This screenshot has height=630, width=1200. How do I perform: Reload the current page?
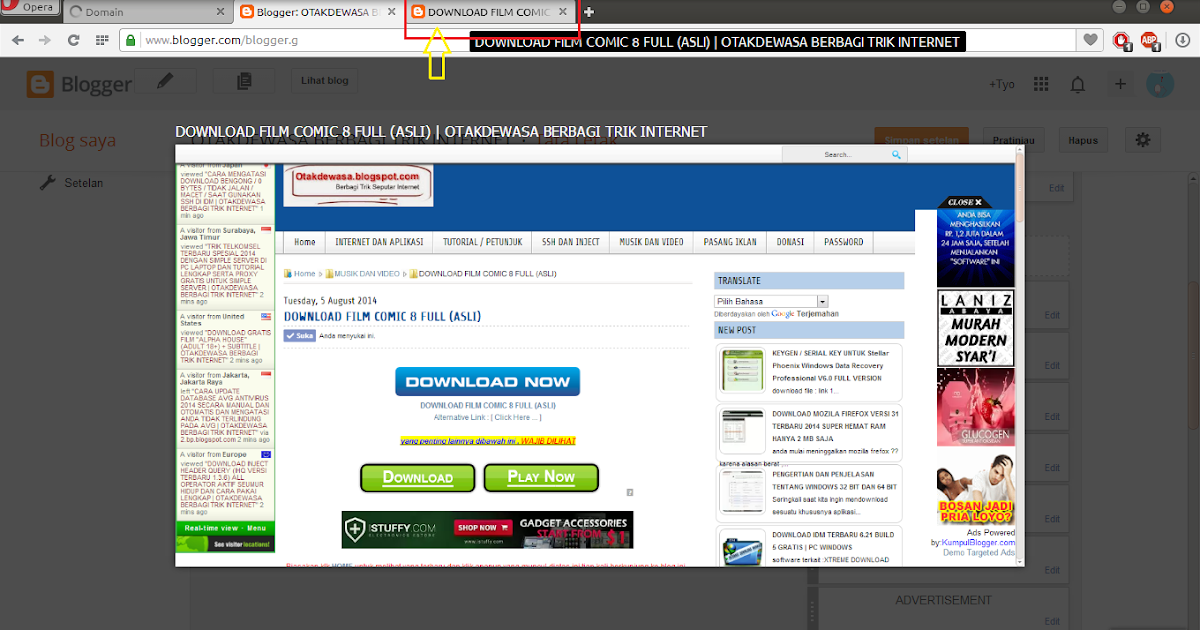pos(73,41)
